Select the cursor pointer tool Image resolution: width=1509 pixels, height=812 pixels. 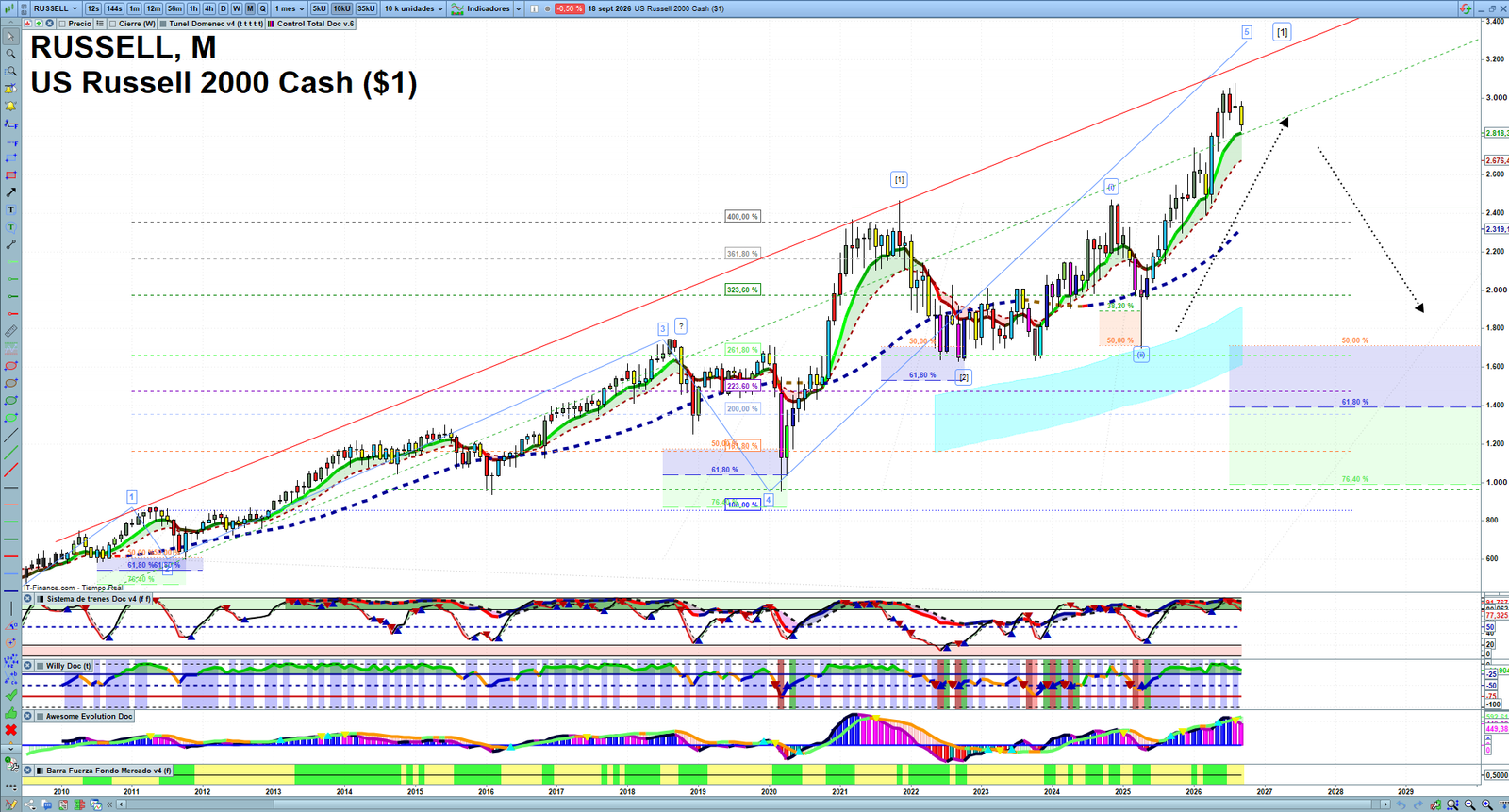click(x=11, y=37)
